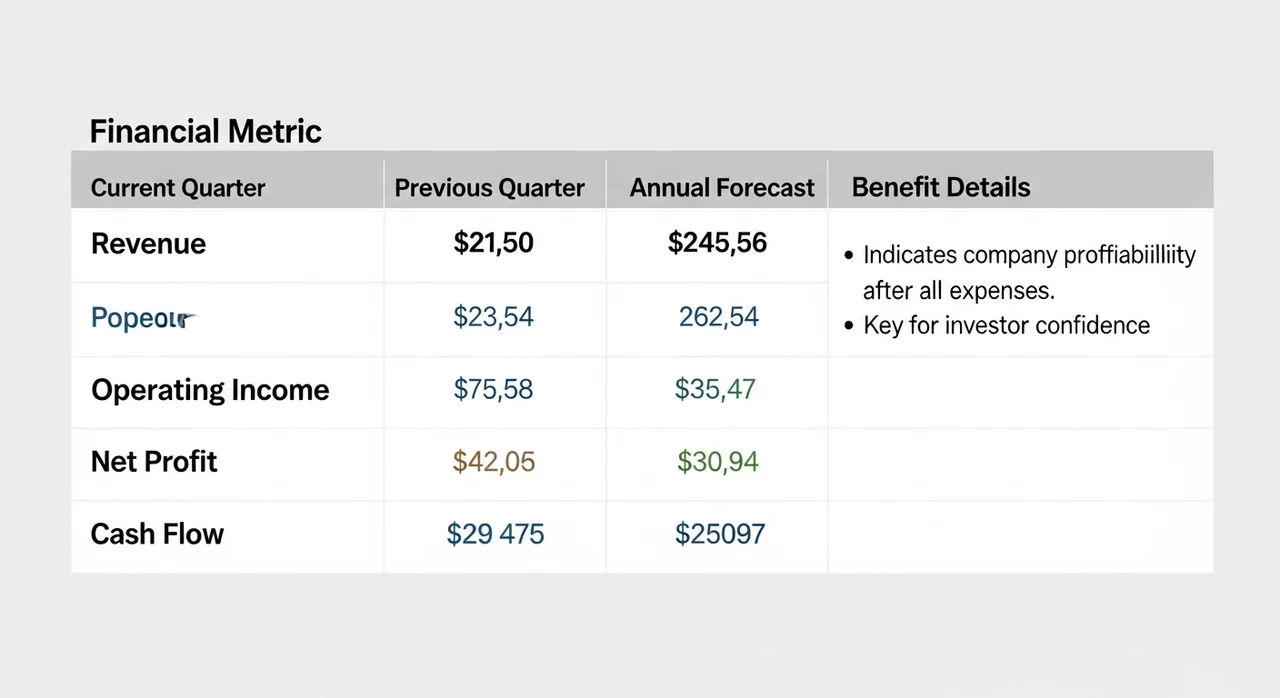Click the Financial Metric table title
Viewport: 1280px width, 698px height.
(x=205, y=131)
